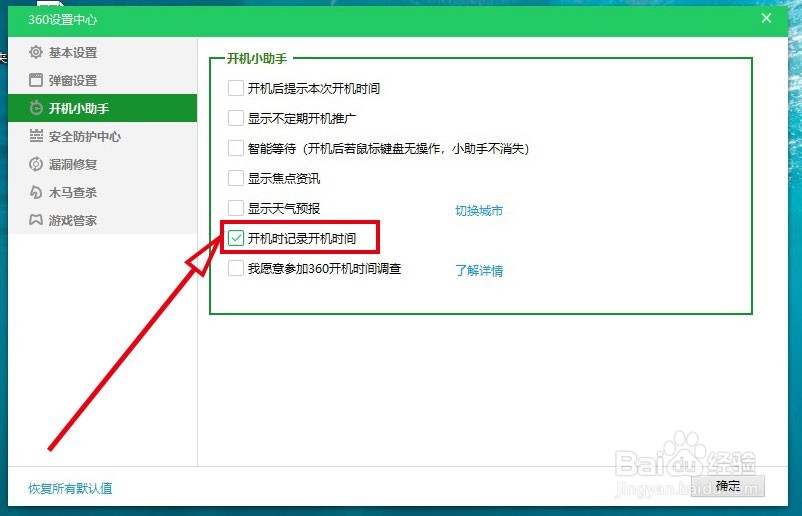Toggle the 显示天气预报 checkbox
The width and height of the screenshot is (802, 516).
(x=236, y=208)
